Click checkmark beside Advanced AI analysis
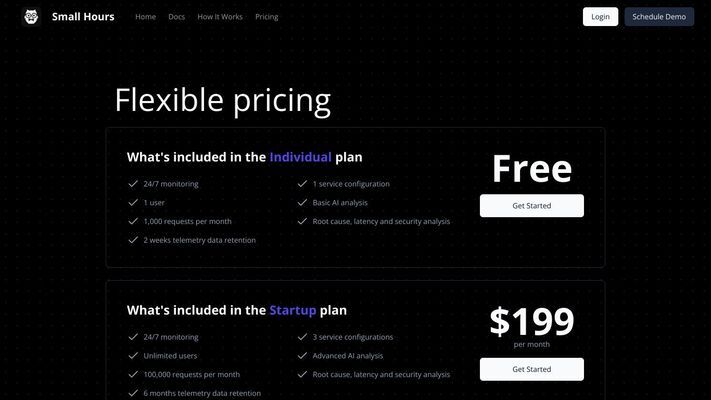The height and width of the screenshot is (400, 711). (302, 356)
